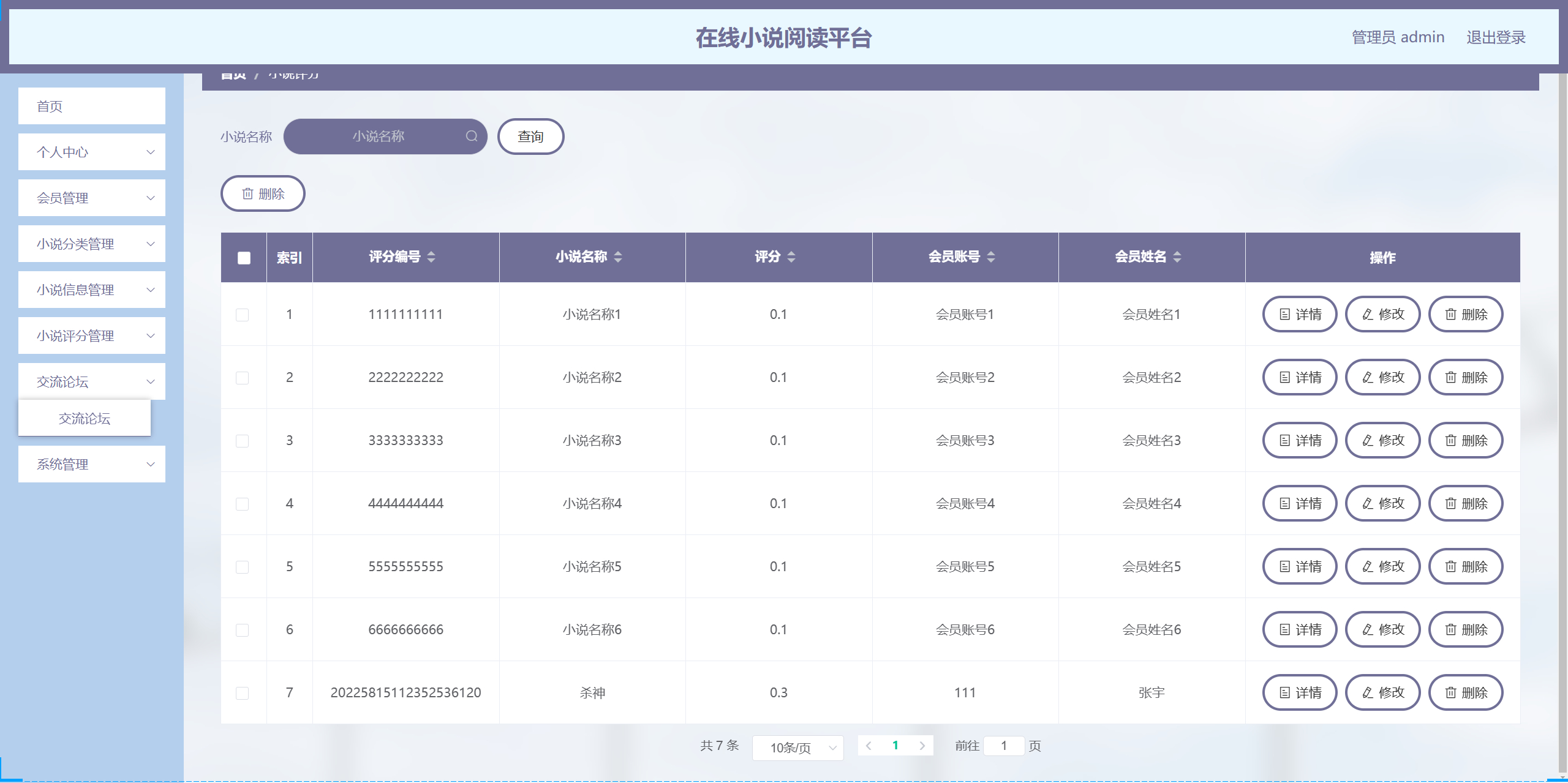Delete row 2222222222
Viewport: 1568px width, 783px height.
(1466, 377)
